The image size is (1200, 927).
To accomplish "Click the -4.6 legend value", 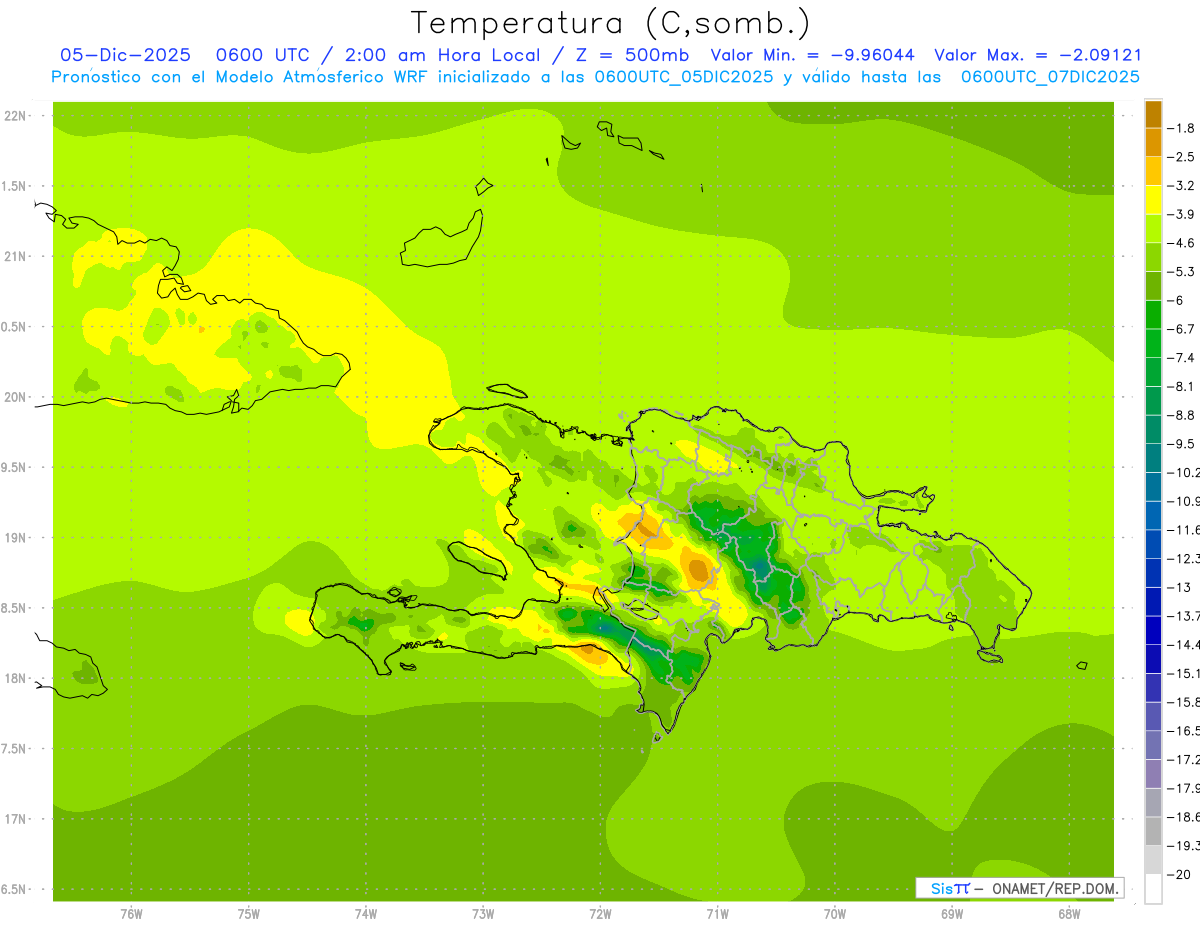I will [1182, 243].
